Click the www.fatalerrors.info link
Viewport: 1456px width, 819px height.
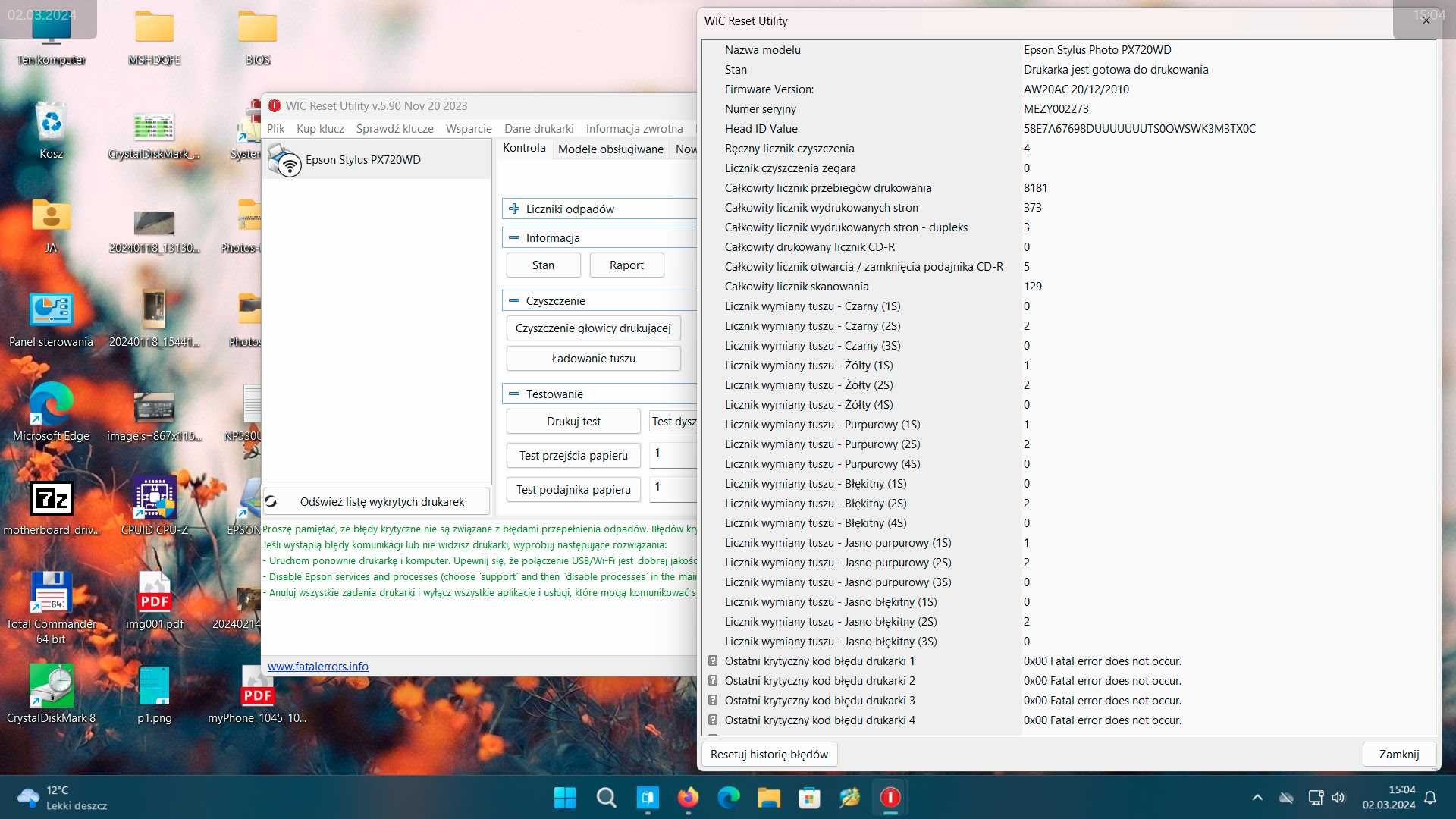click(317, 666)
